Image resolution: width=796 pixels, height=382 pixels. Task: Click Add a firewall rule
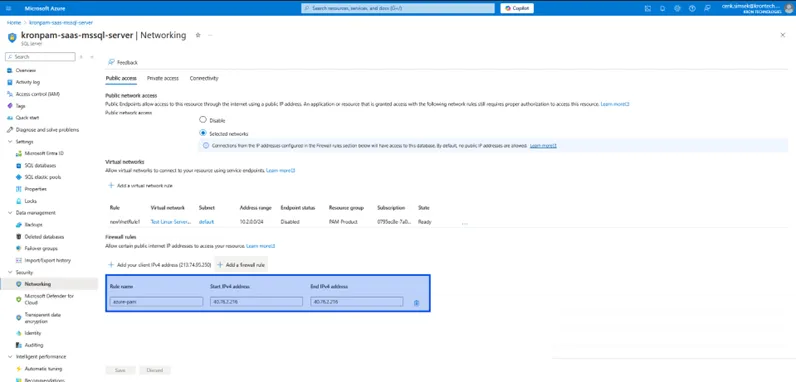click(241, 265)
